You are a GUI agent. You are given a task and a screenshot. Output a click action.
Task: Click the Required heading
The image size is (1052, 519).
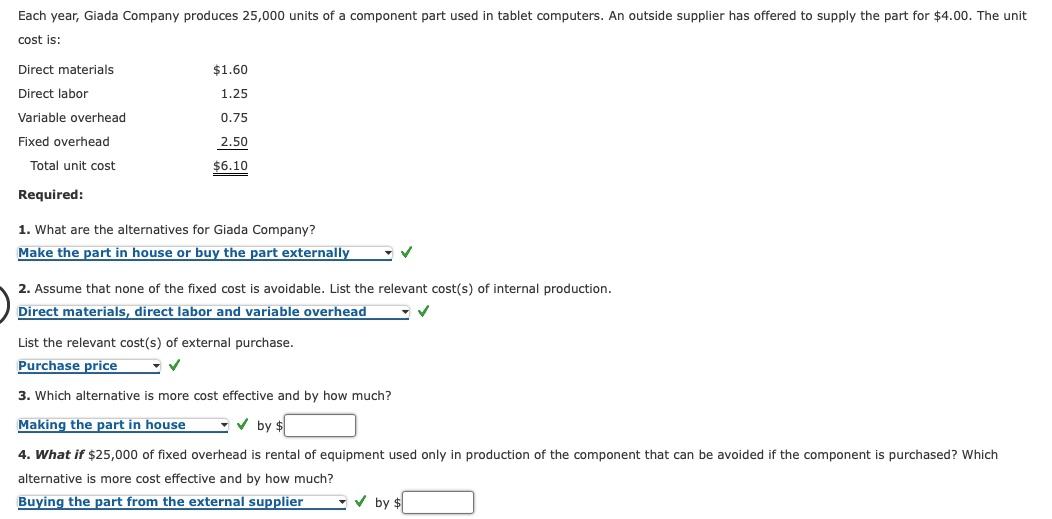[x=51, y=195]
